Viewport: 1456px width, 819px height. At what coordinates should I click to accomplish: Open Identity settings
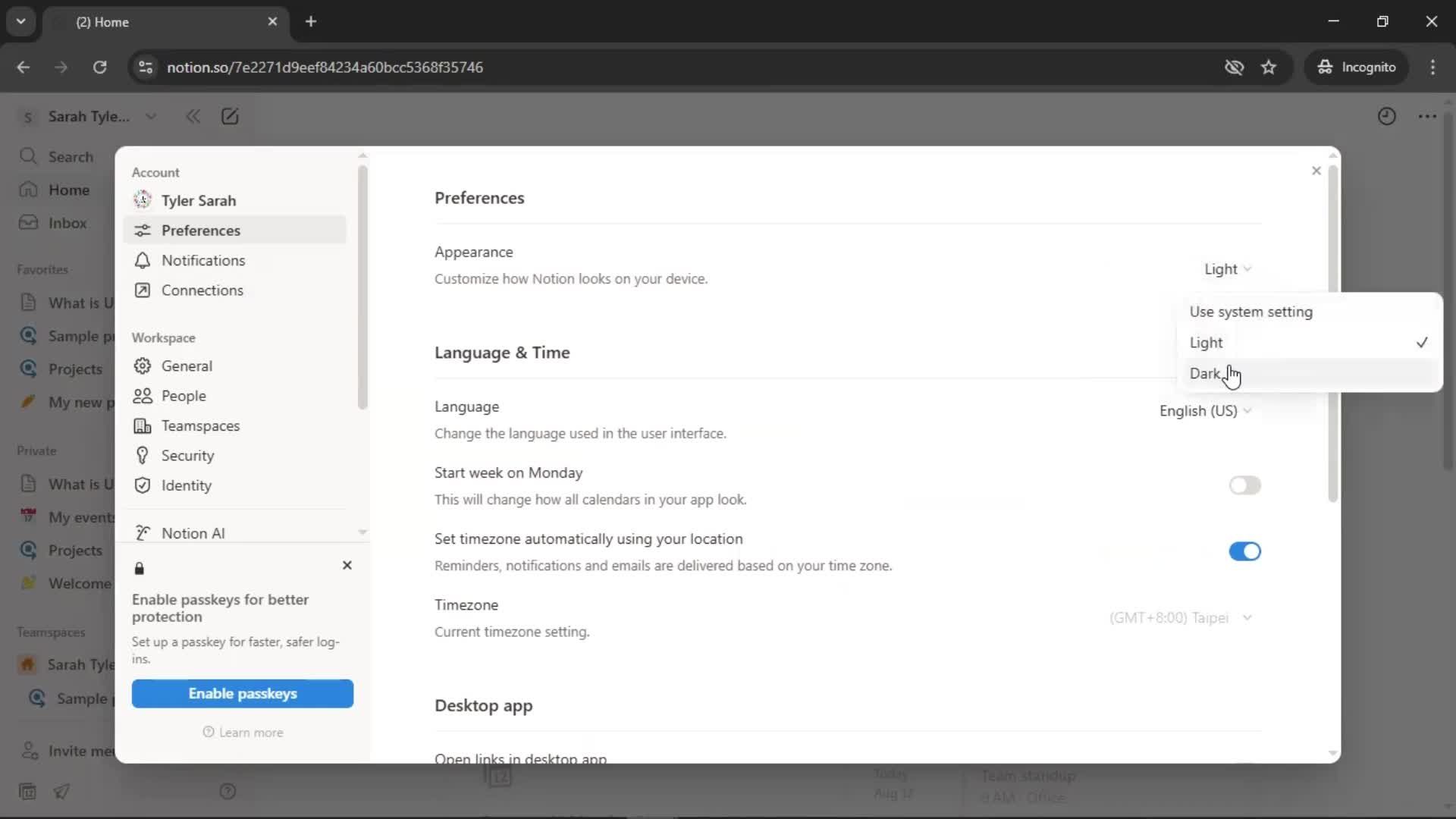tap(234, 486)
